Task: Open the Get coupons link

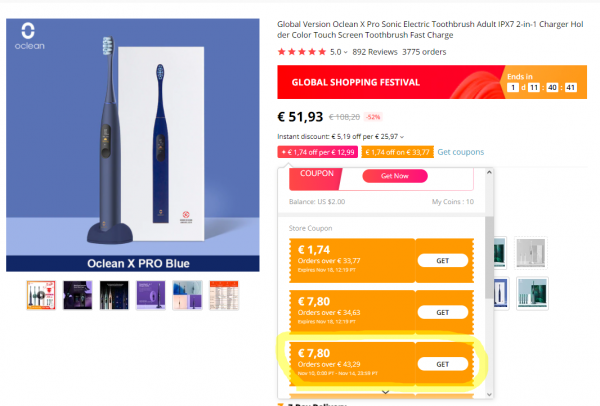Action: [x=460, y=152]
